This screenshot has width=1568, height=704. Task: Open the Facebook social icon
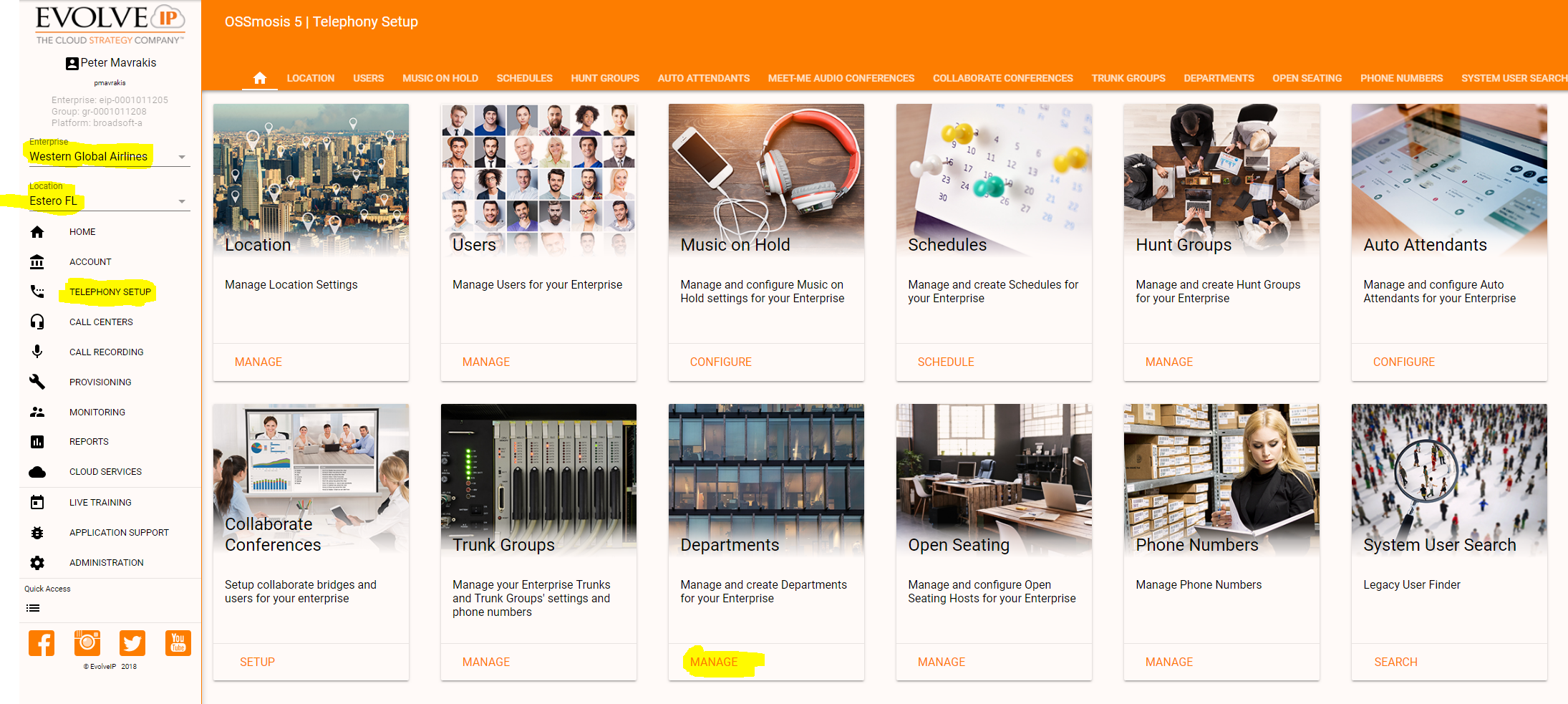(x=42, y=643)
